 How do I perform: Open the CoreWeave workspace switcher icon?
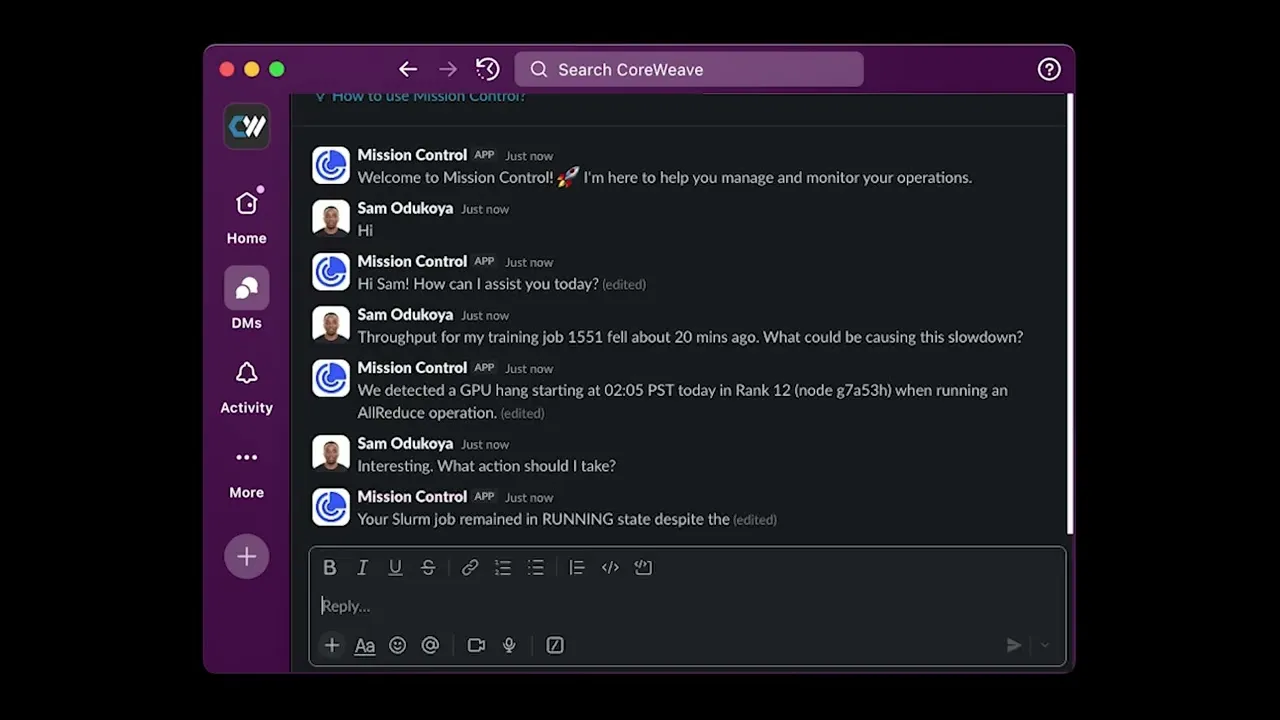(x=246, y=126)
